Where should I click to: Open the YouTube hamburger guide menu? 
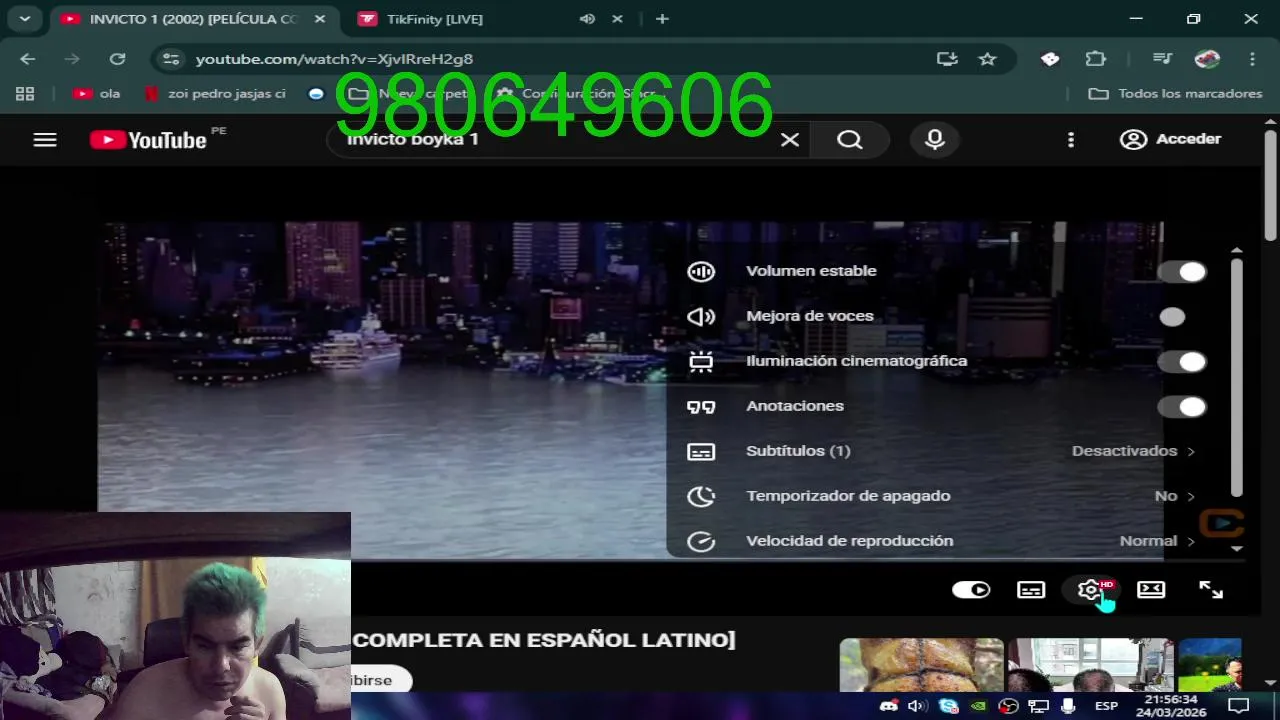tap(45, 140)
